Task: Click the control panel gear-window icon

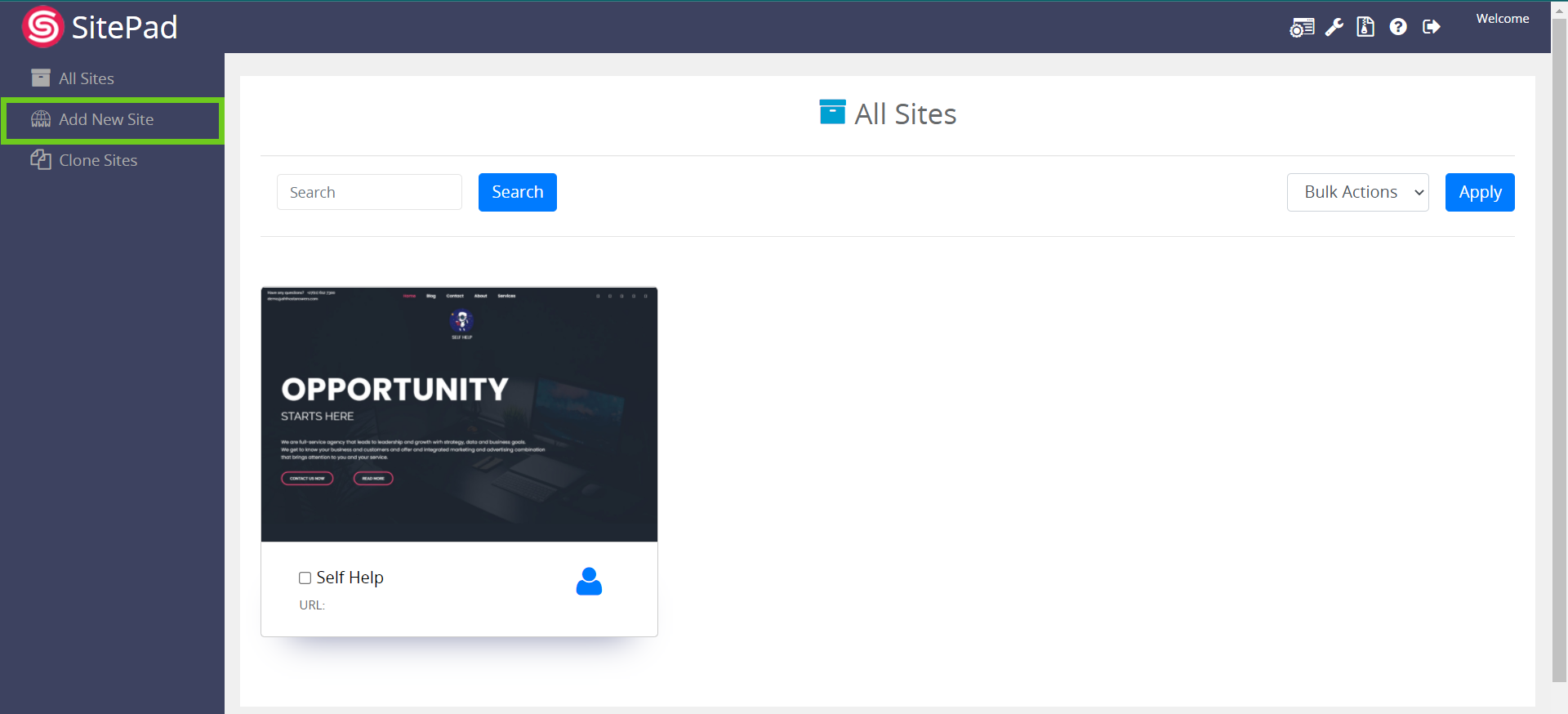Action: [x=1302, y=28]
